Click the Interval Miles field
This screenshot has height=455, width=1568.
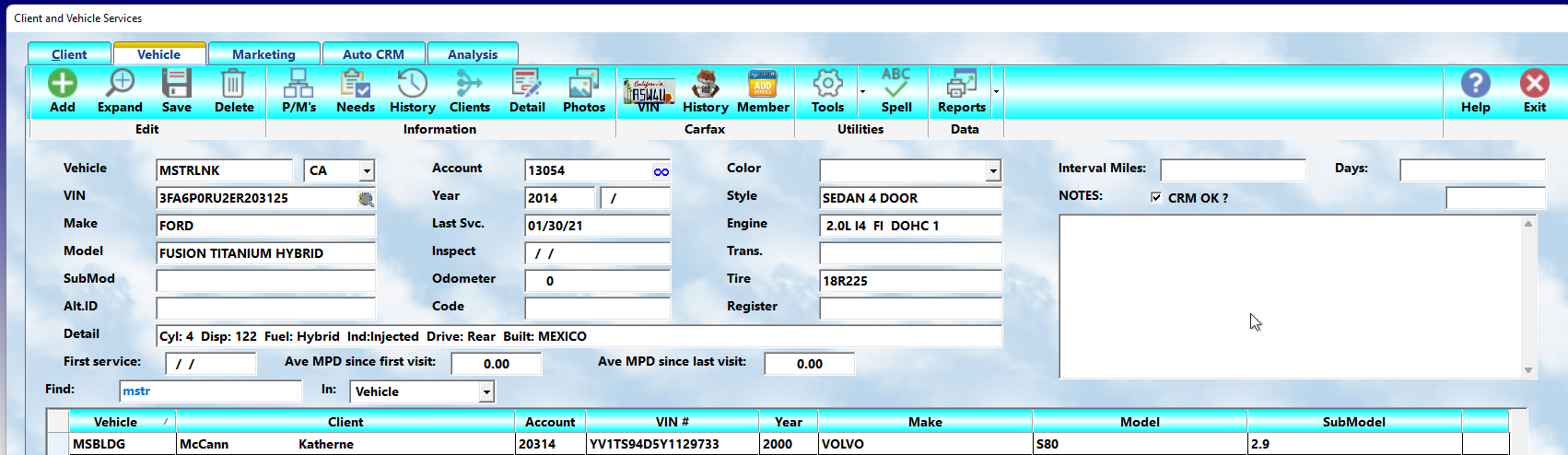[x=1234, y=170]
